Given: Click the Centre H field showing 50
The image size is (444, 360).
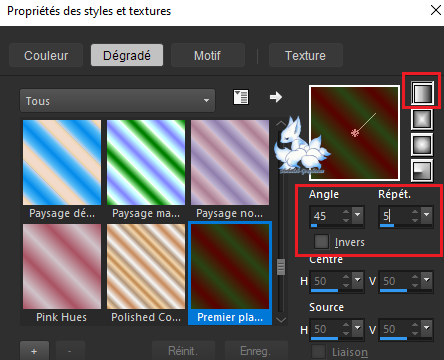Looking at the screenshot, I should tap(326, 281).
